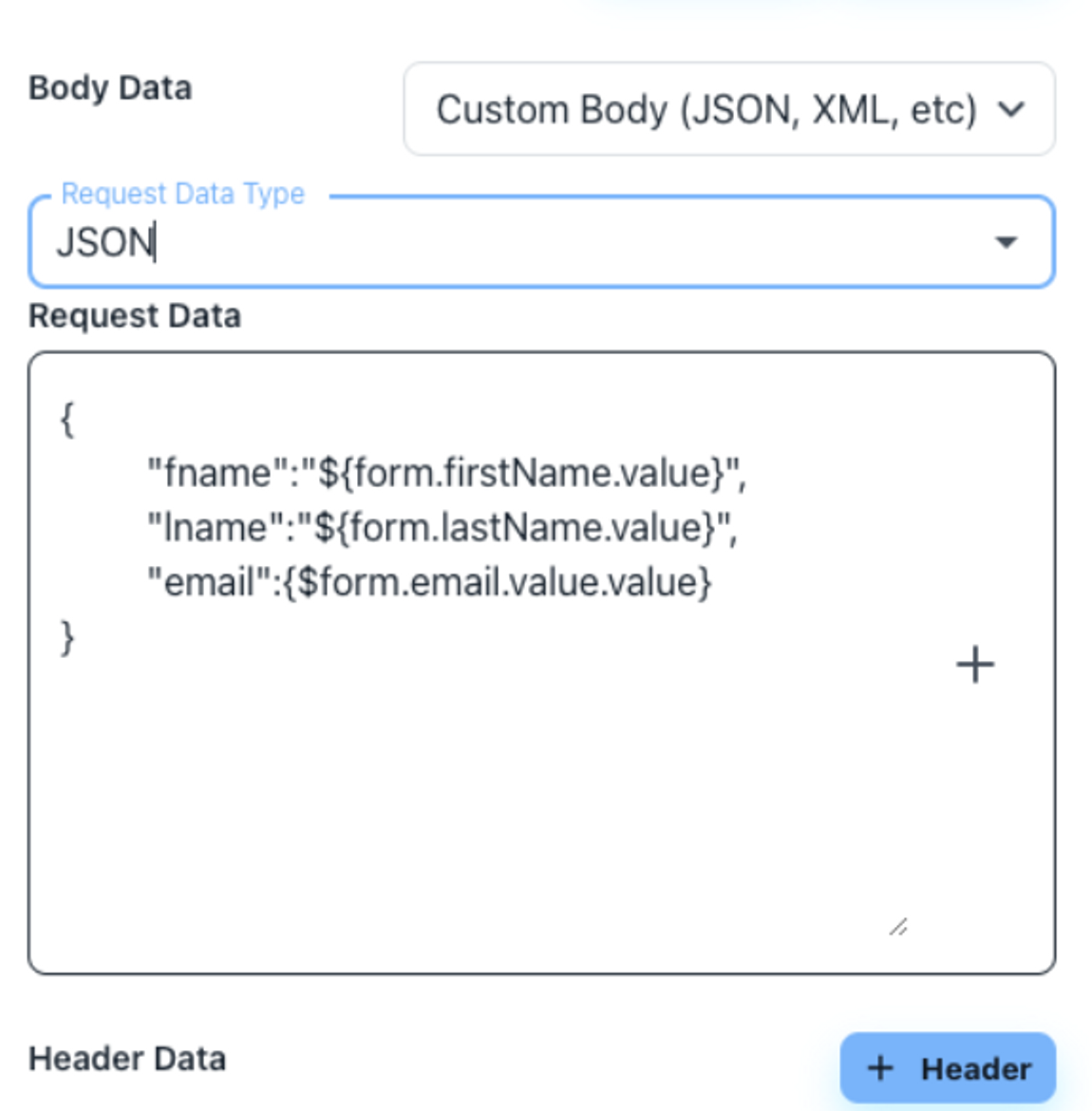This screenshot has height=1111, width=1092.
Task: Click the closing curly brace in Request Data
Action: coord(66,637)
